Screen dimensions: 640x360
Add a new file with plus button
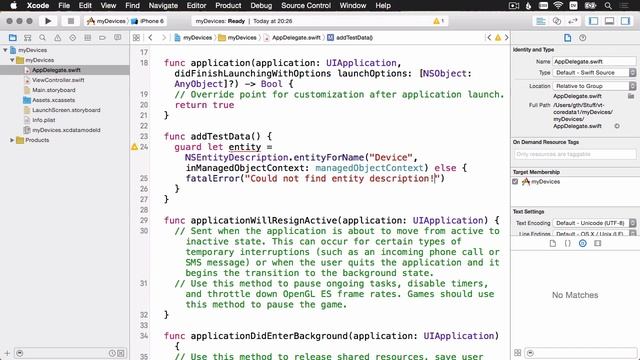tap(7, 353)
